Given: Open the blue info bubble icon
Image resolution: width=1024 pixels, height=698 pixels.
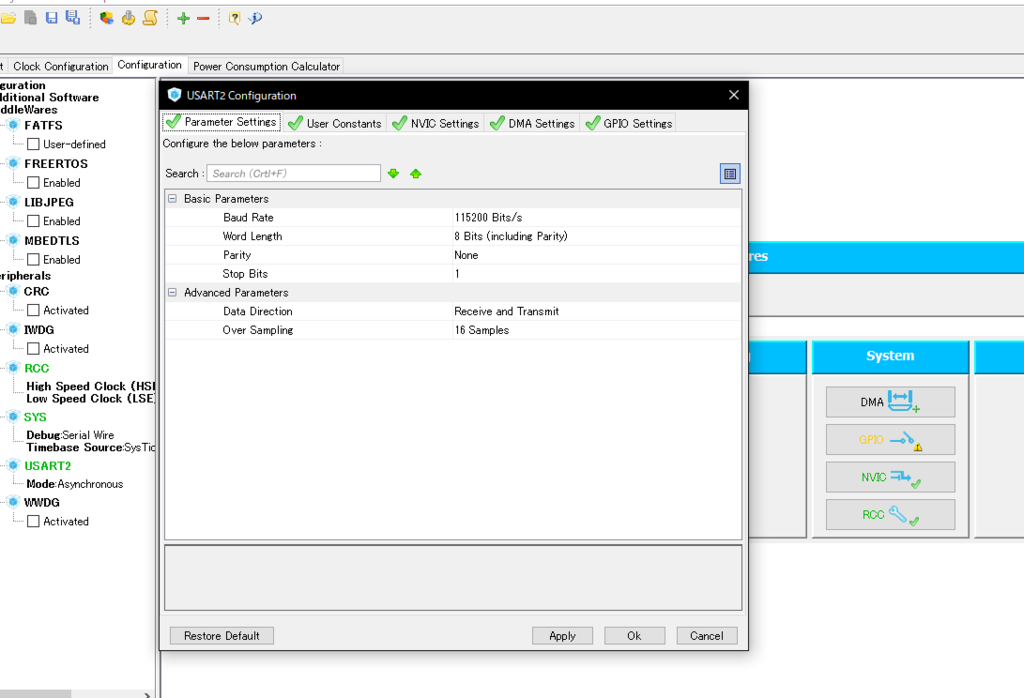Looking at the screenshot, I should 255,18.
